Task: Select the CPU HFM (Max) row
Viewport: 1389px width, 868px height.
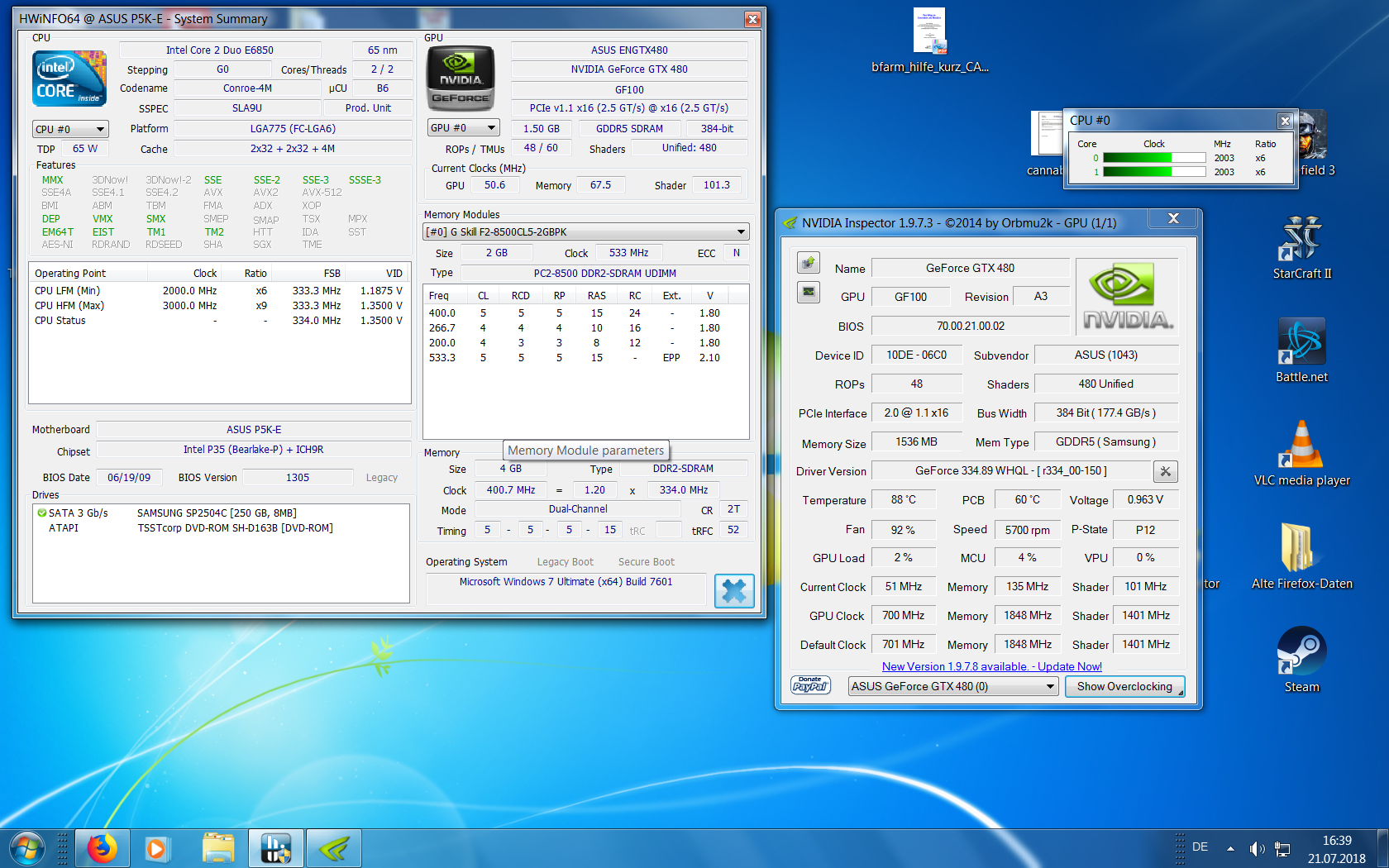Action: [219, 306]
